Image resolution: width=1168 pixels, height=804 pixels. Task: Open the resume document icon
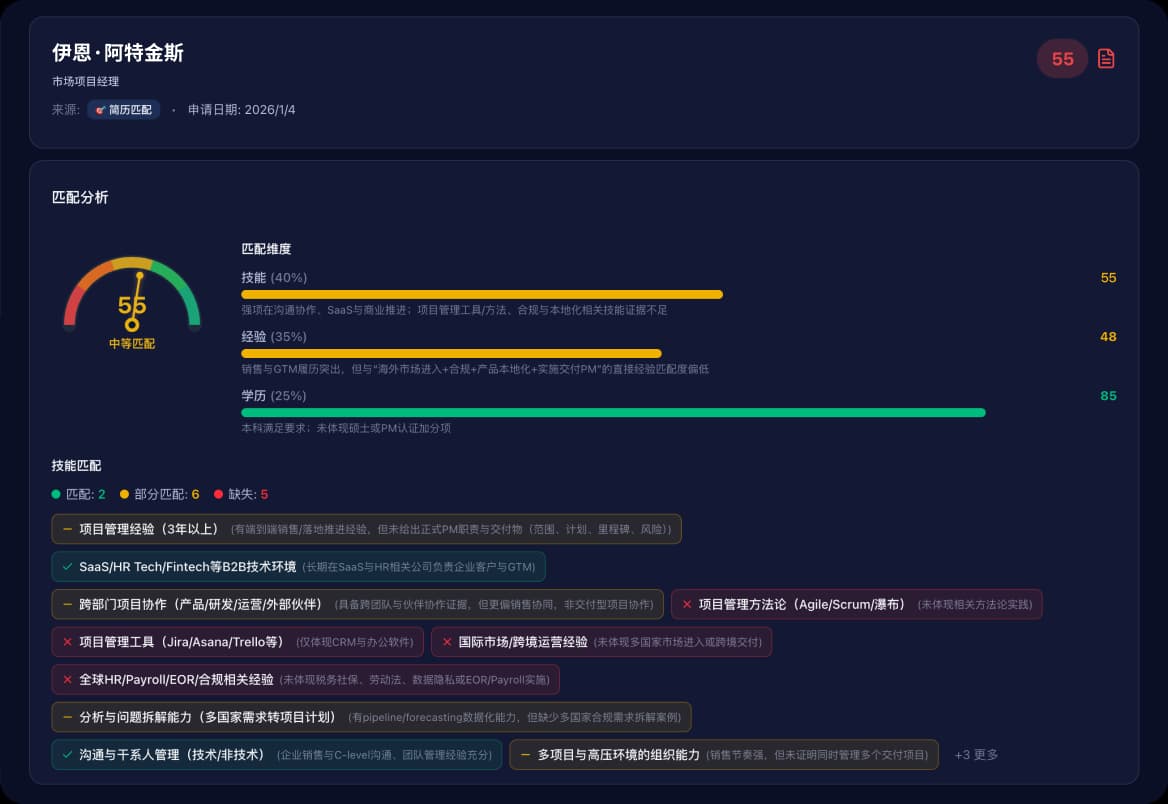pyautogui.click(x=1106, y=59)
